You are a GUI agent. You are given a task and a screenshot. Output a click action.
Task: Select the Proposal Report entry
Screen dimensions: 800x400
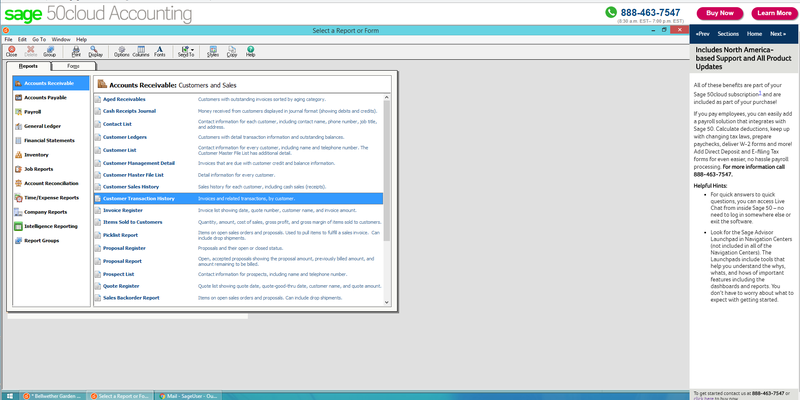[238, 261]
